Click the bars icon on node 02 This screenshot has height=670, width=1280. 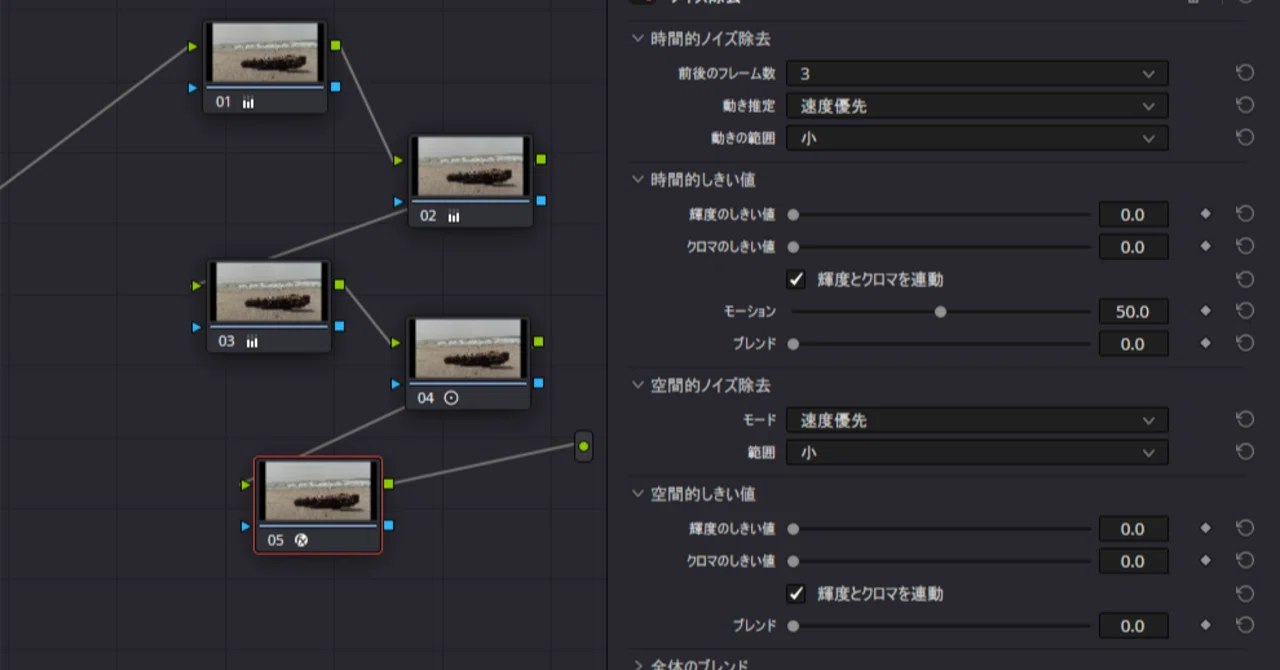[454, 216]
